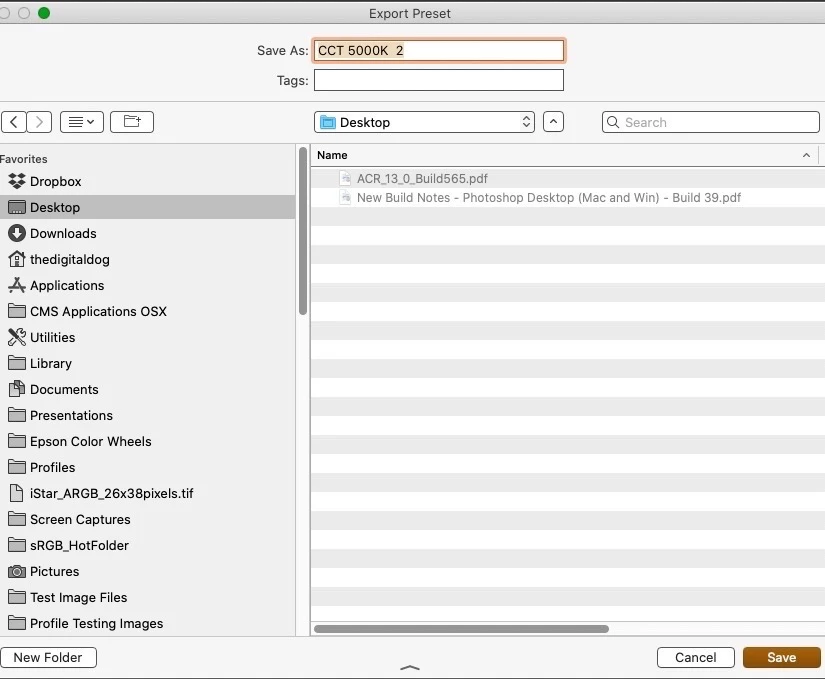Click the New Folder button
This screenshot has width=825, height=679.
48,657
